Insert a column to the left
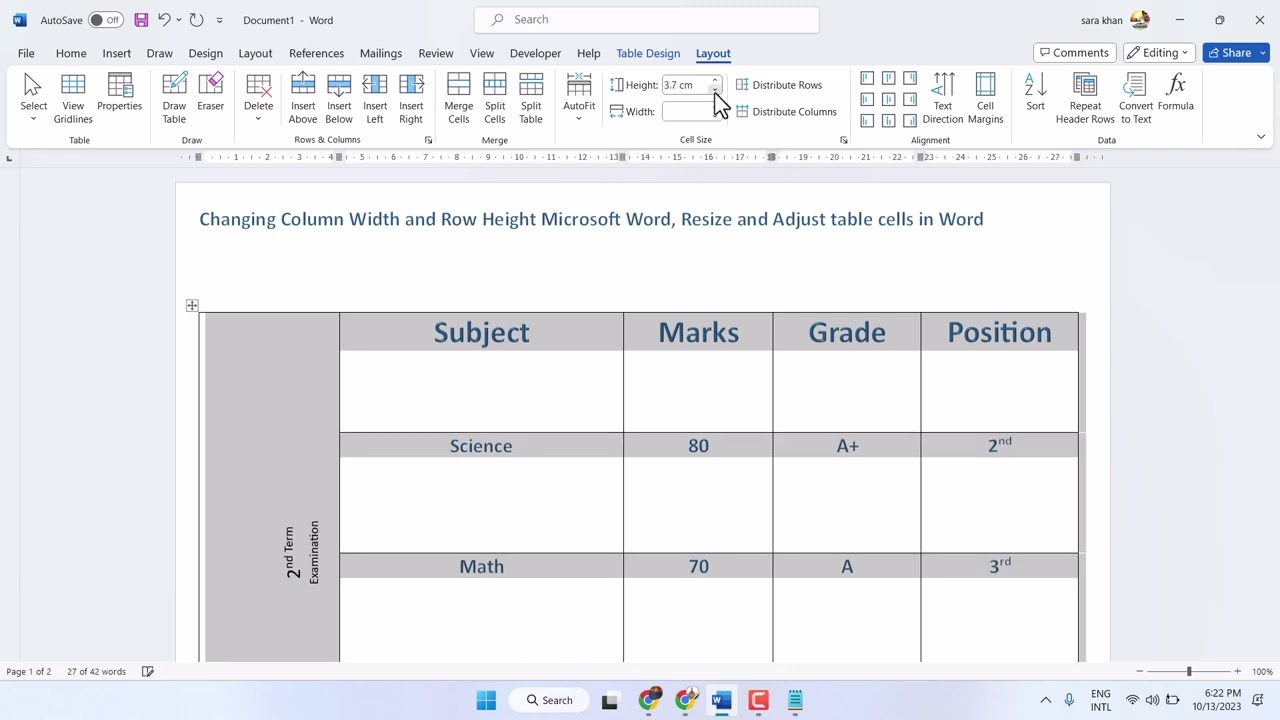The height and width of the screenshot is (720, 1280). click(x=375, y=99)
